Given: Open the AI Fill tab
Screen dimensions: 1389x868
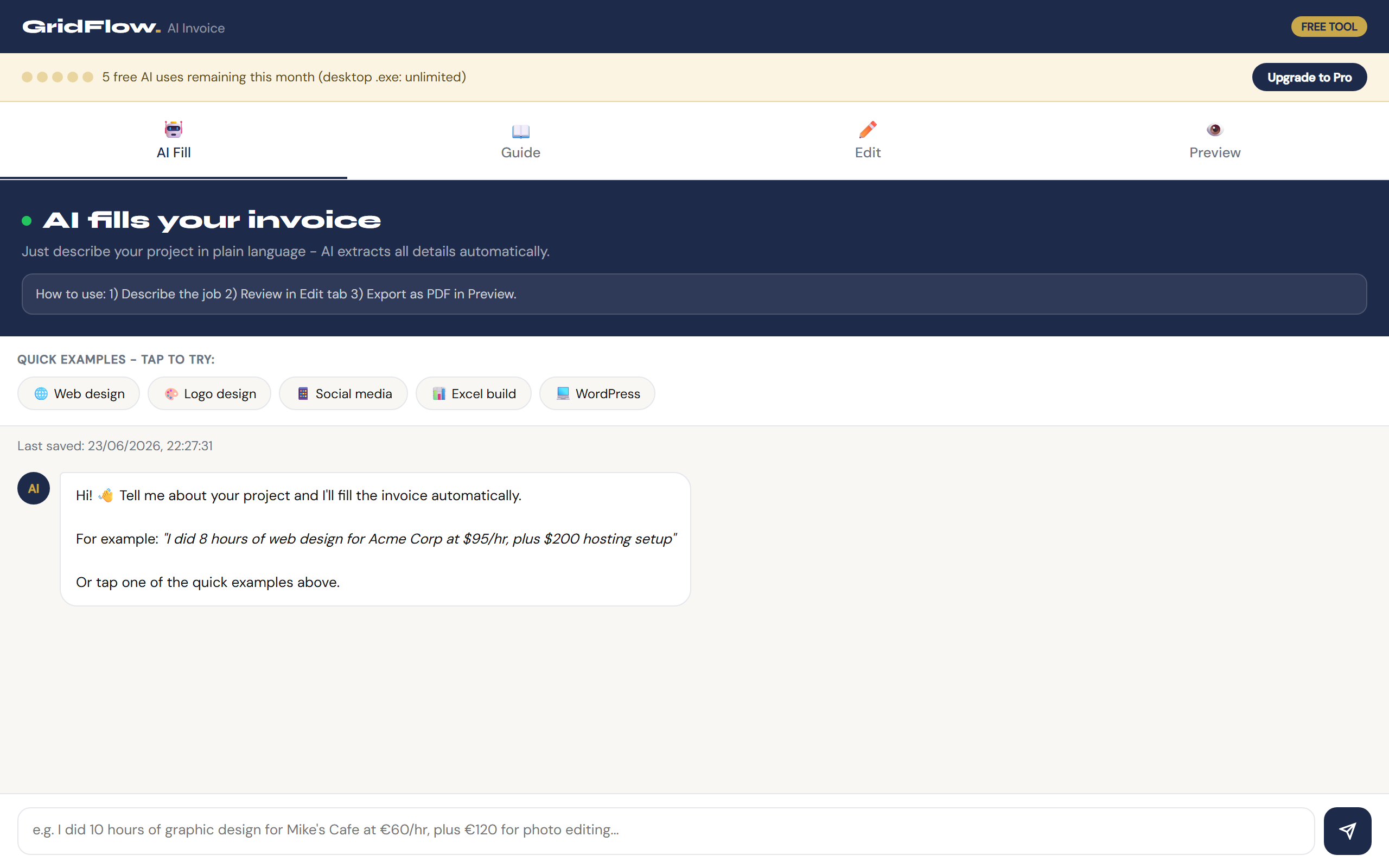Looking at the screenshot, I should [173, 141].
